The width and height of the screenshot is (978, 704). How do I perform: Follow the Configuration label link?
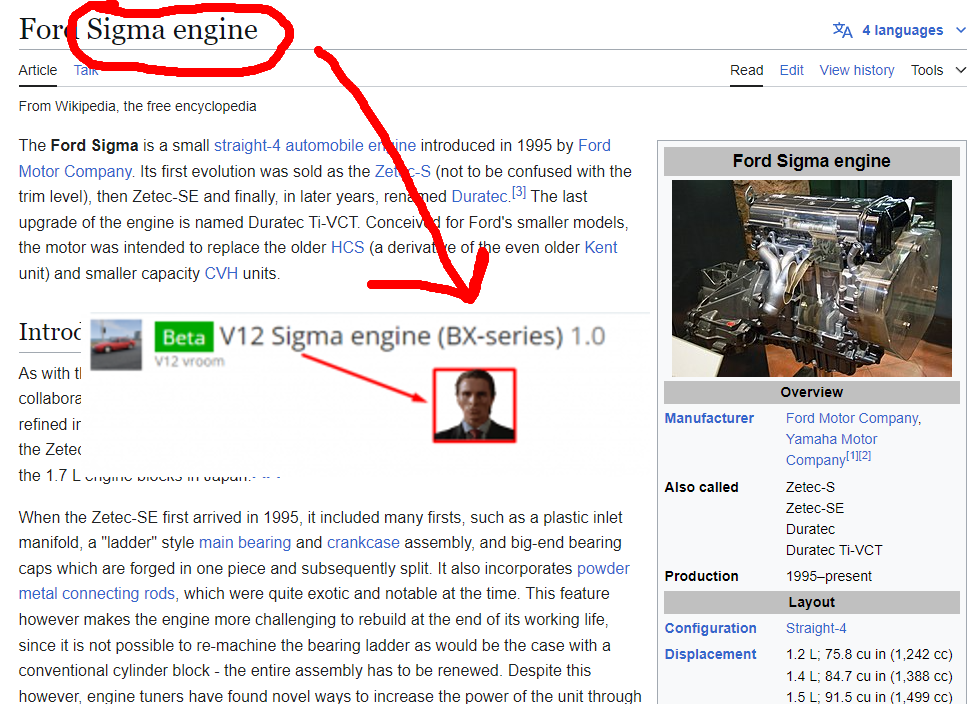(710, 628)
